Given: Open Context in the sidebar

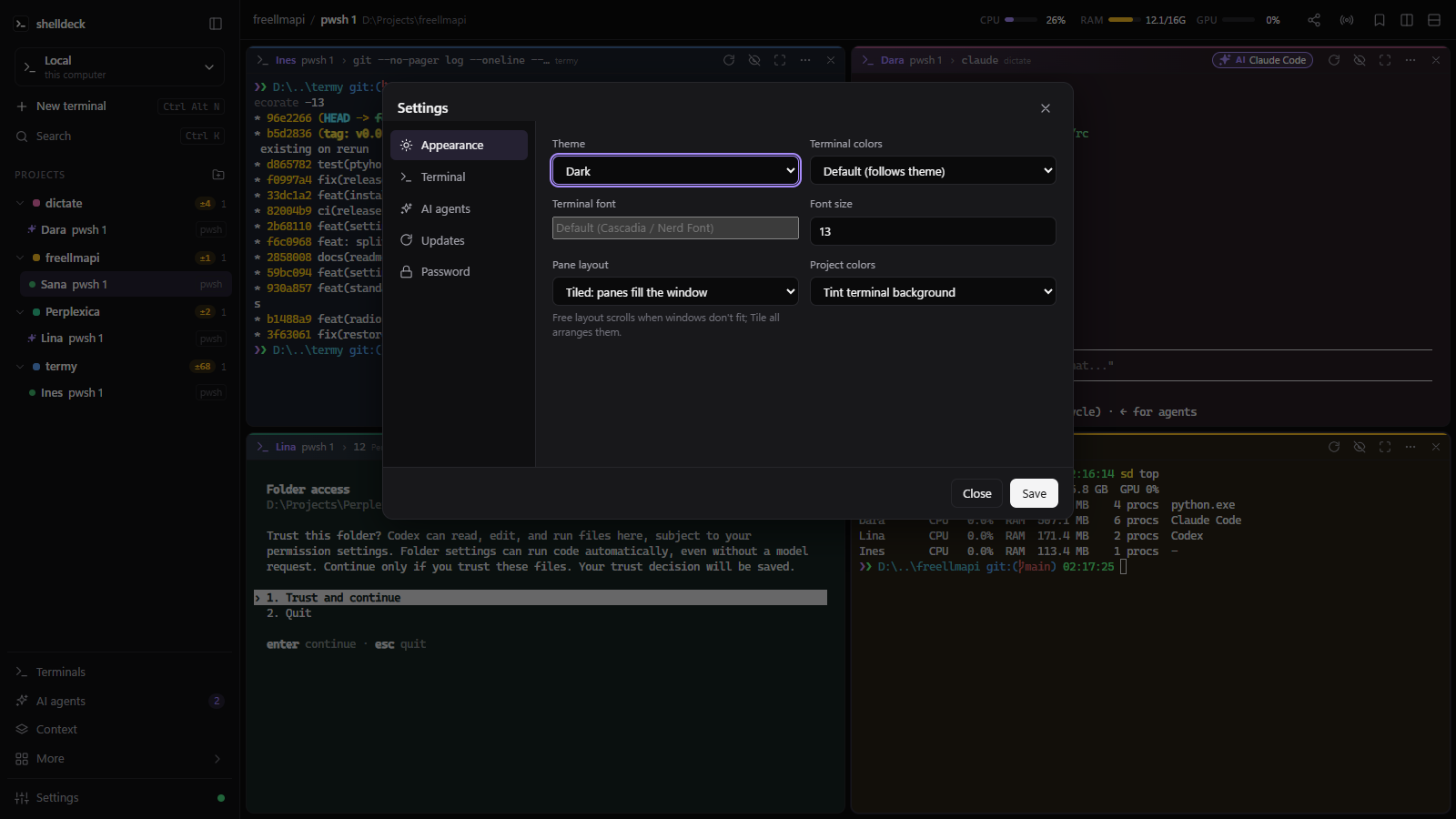Looking at the screenshot, I should (x=119, y=729).
